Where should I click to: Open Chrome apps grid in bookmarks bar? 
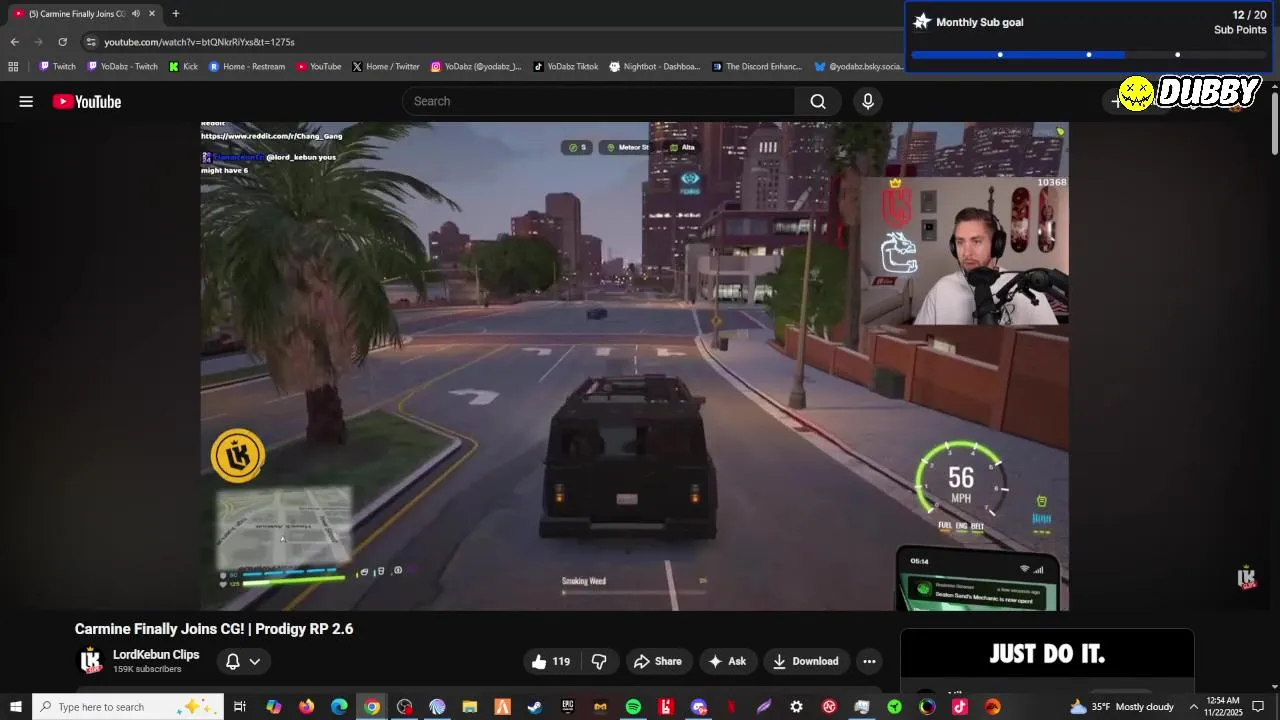(13, 67)
